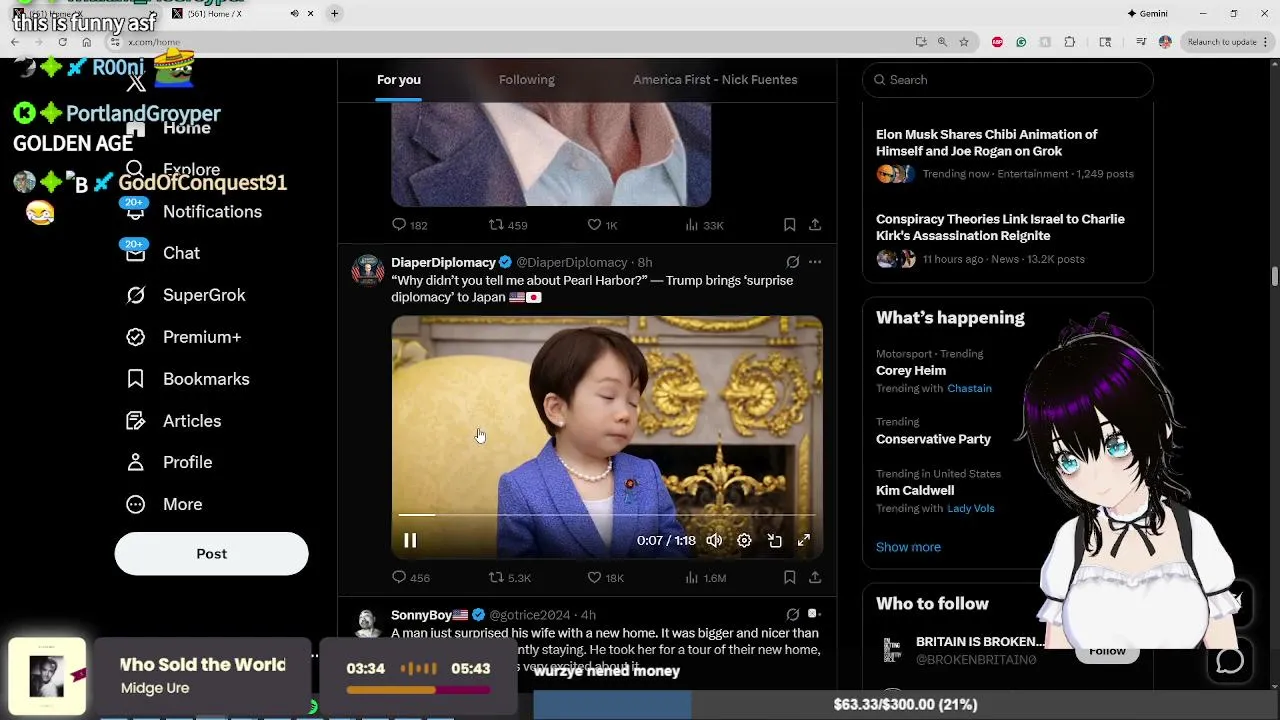Switch to the For you tab
The image size is (1280, 720).
[398, 80]
